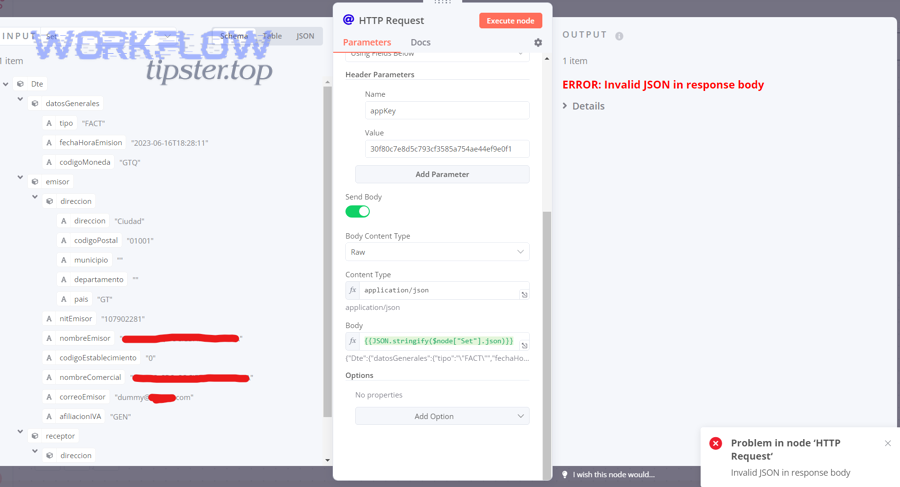This screenshot has width=900, height=487.
Task: Select the nombreEmisor field pill
Action: 79,338
